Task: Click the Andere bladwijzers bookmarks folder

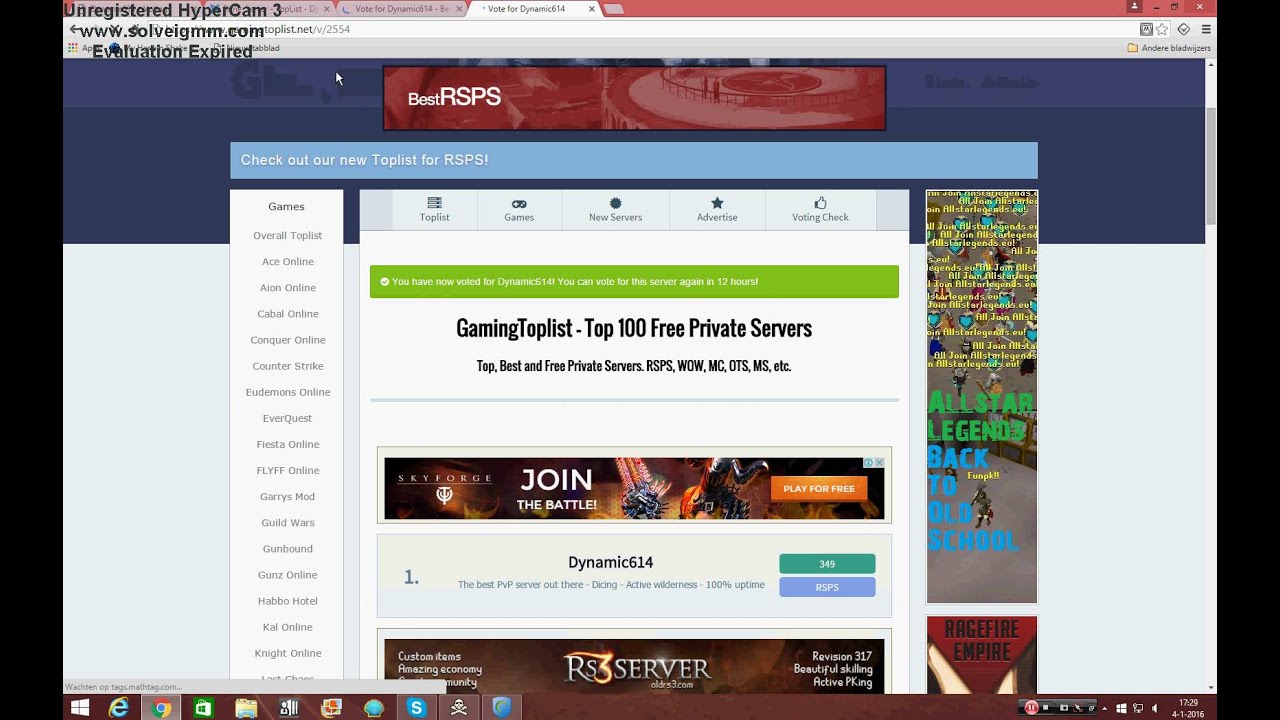Action: tap(1169, 48)
